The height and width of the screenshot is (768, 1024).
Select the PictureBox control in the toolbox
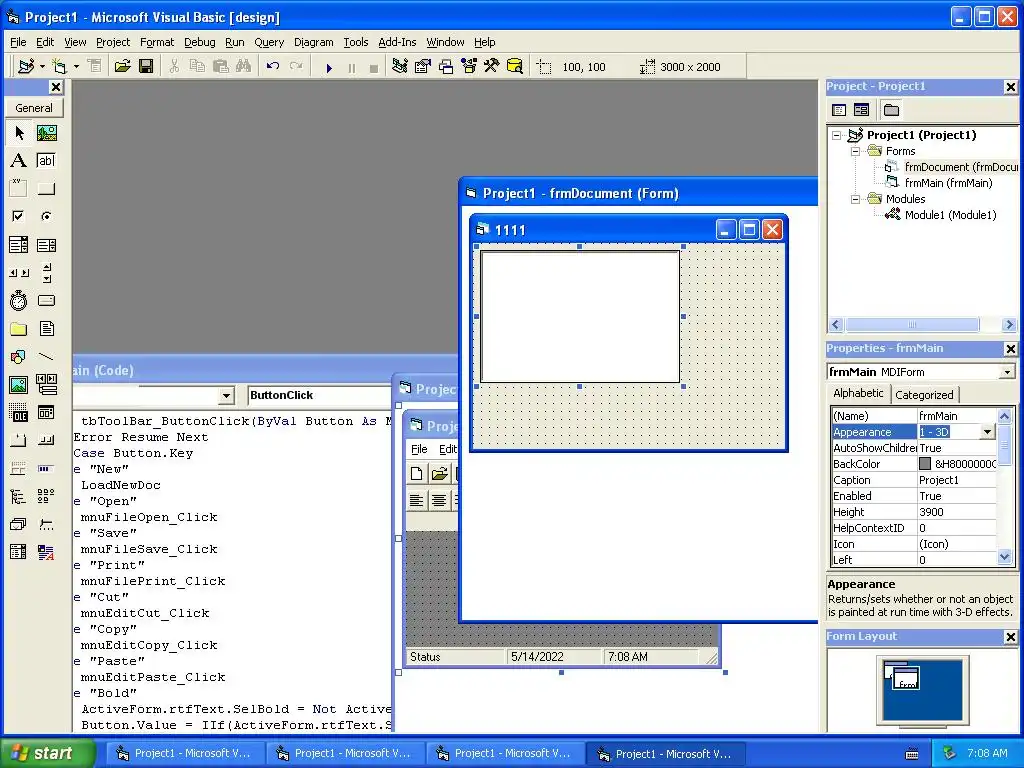[x=46, y=133]
